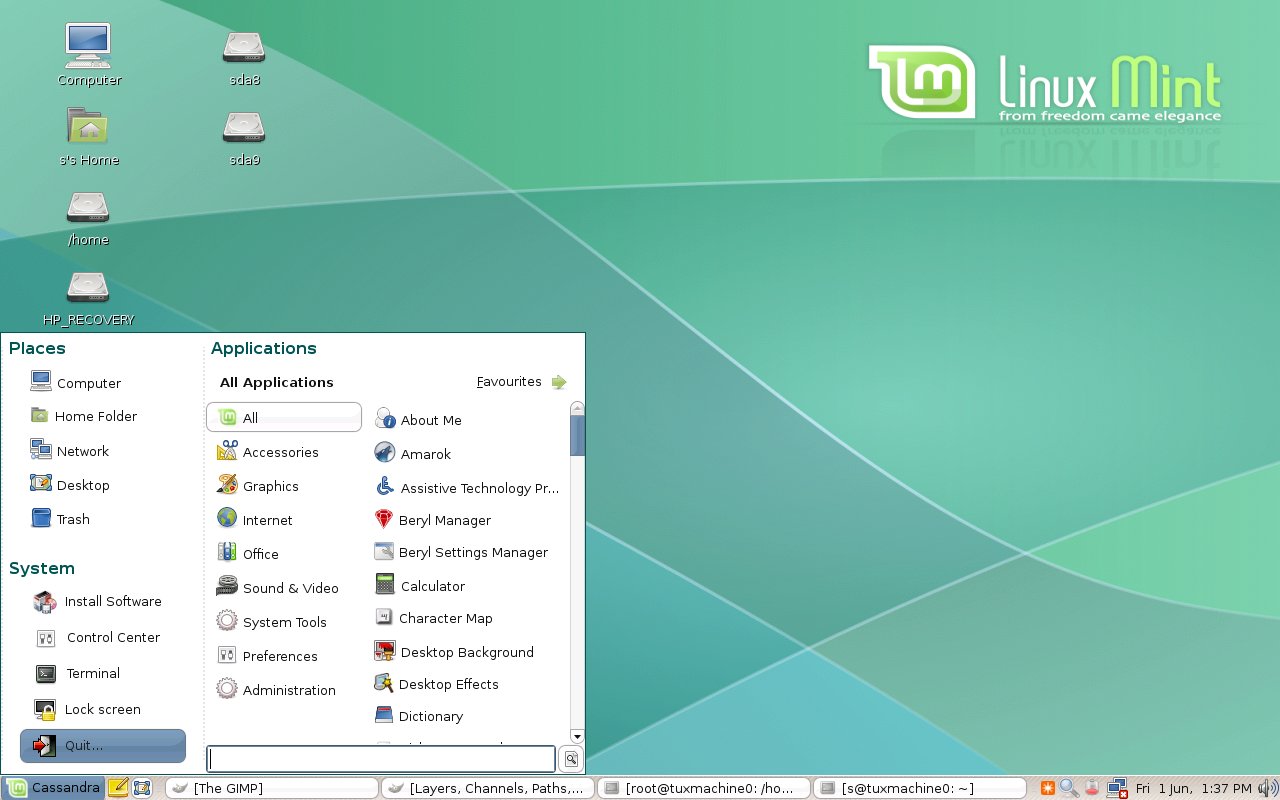Image resolution: width=1280 pixels, height=800 pixels.
Task: Click the volume speaker tray icon
Action: coord(1268,788)
